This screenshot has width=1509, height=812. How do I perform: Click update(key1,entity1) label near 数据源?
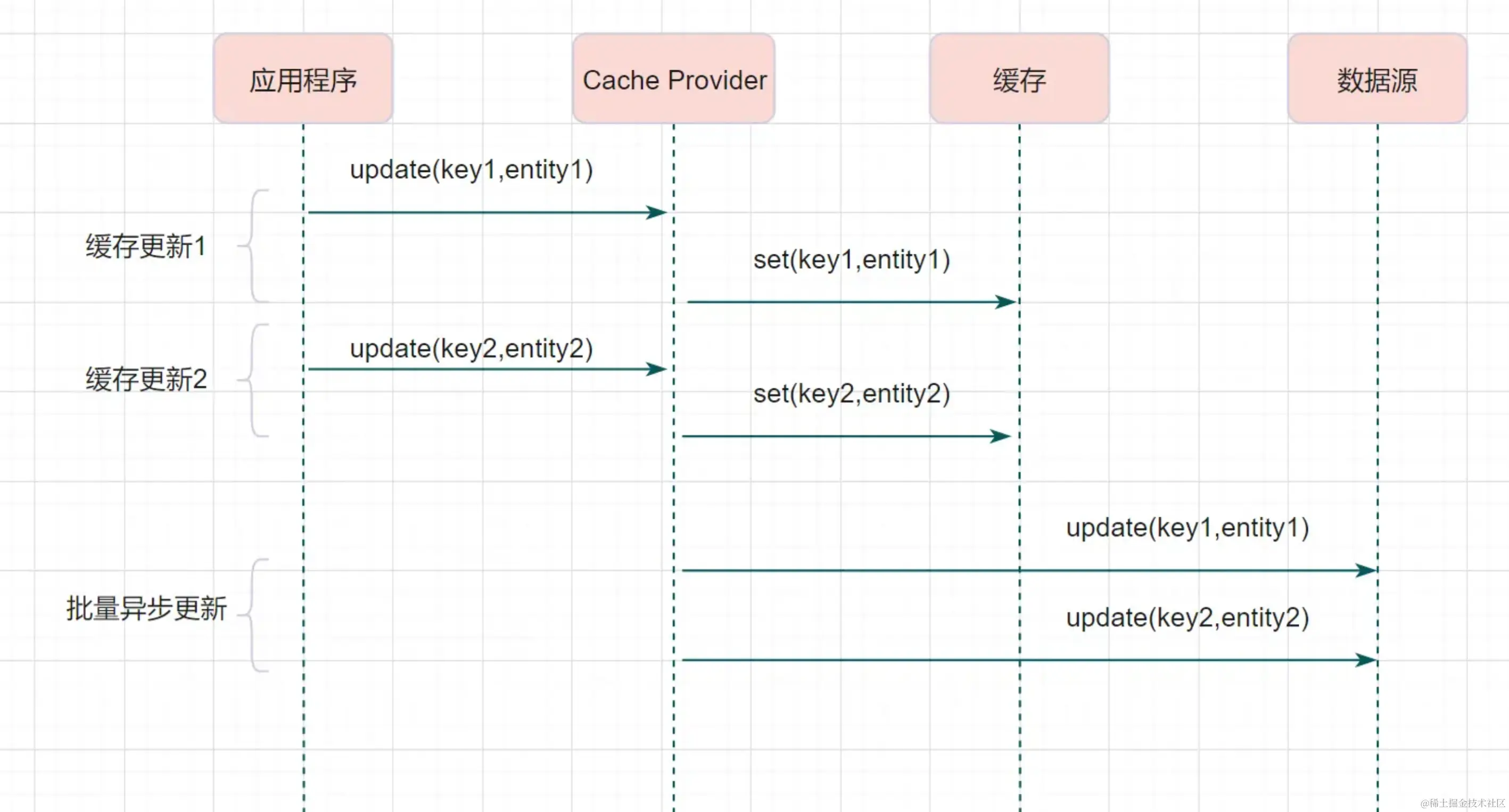(x=1187, y=527)
